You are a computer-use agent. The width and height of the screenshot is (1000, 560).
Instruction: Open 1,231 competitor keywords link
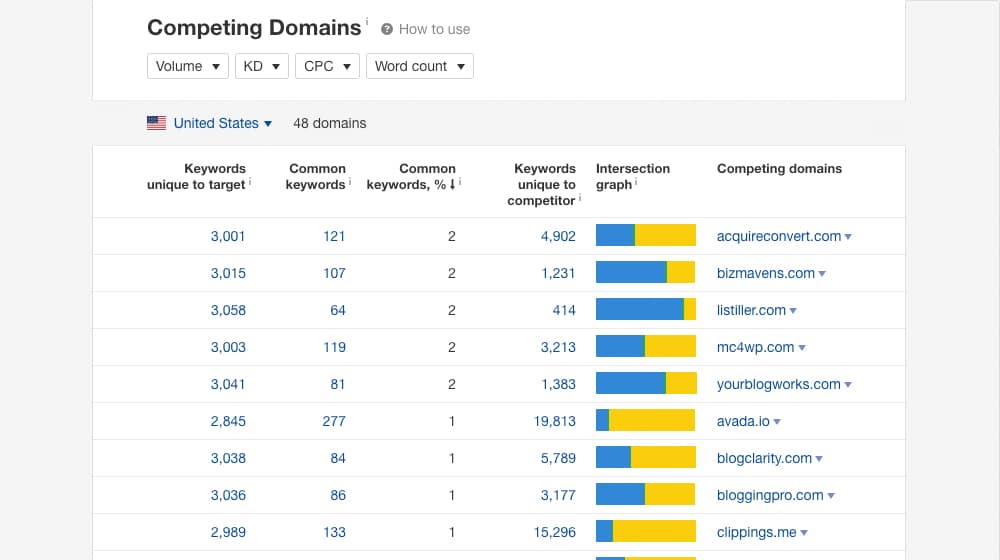point(558,273)
